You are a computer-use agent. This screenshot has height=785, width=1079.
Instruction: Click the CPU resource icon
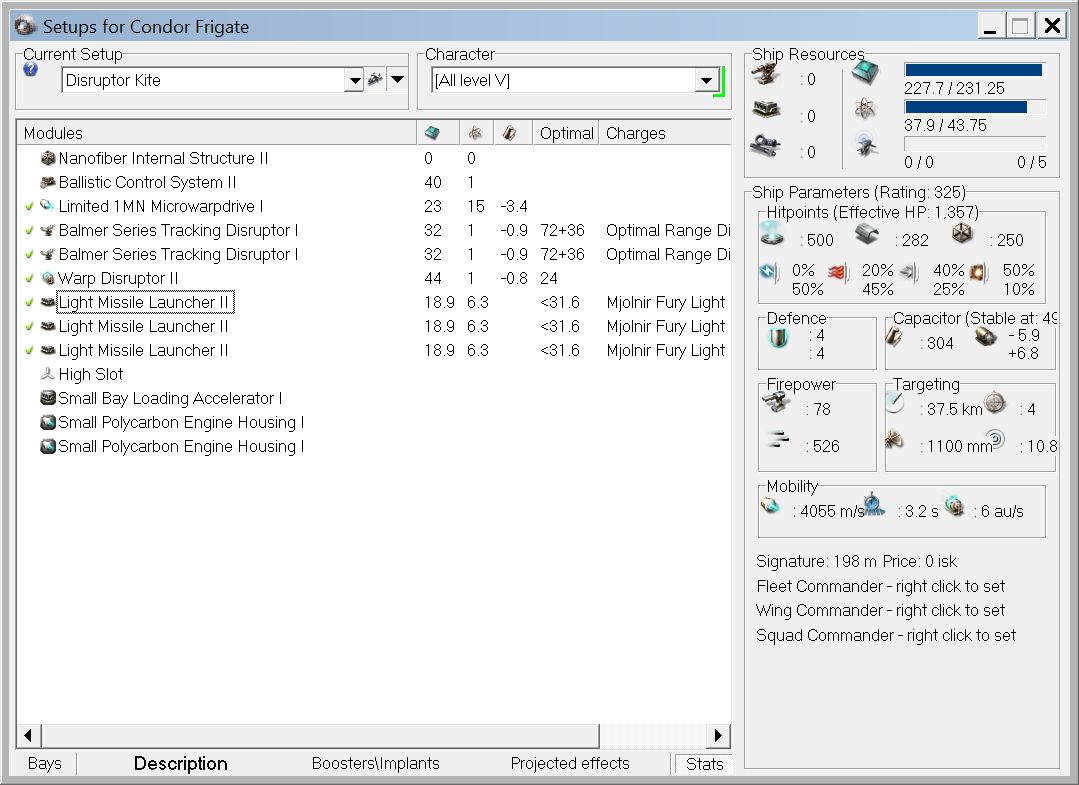pyautogui.click(x=865, y=72)
